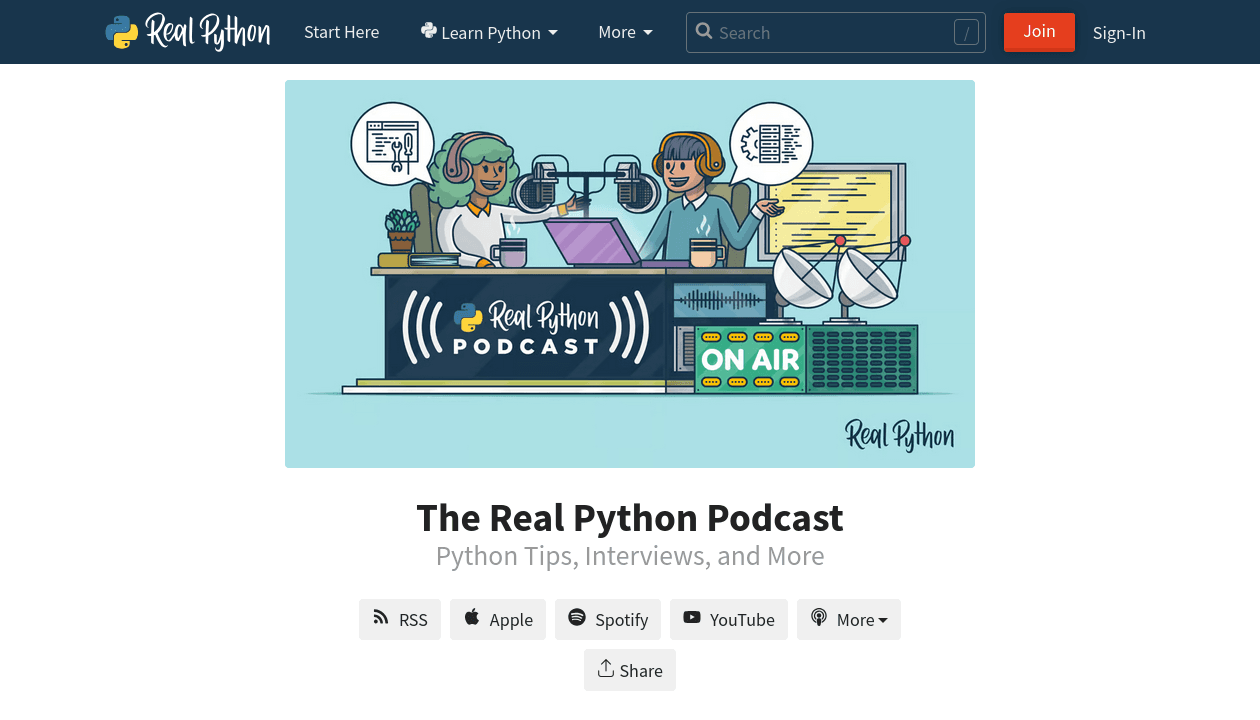
Task: Expand the Learn Python dropdown
Action: click(489, 32)
